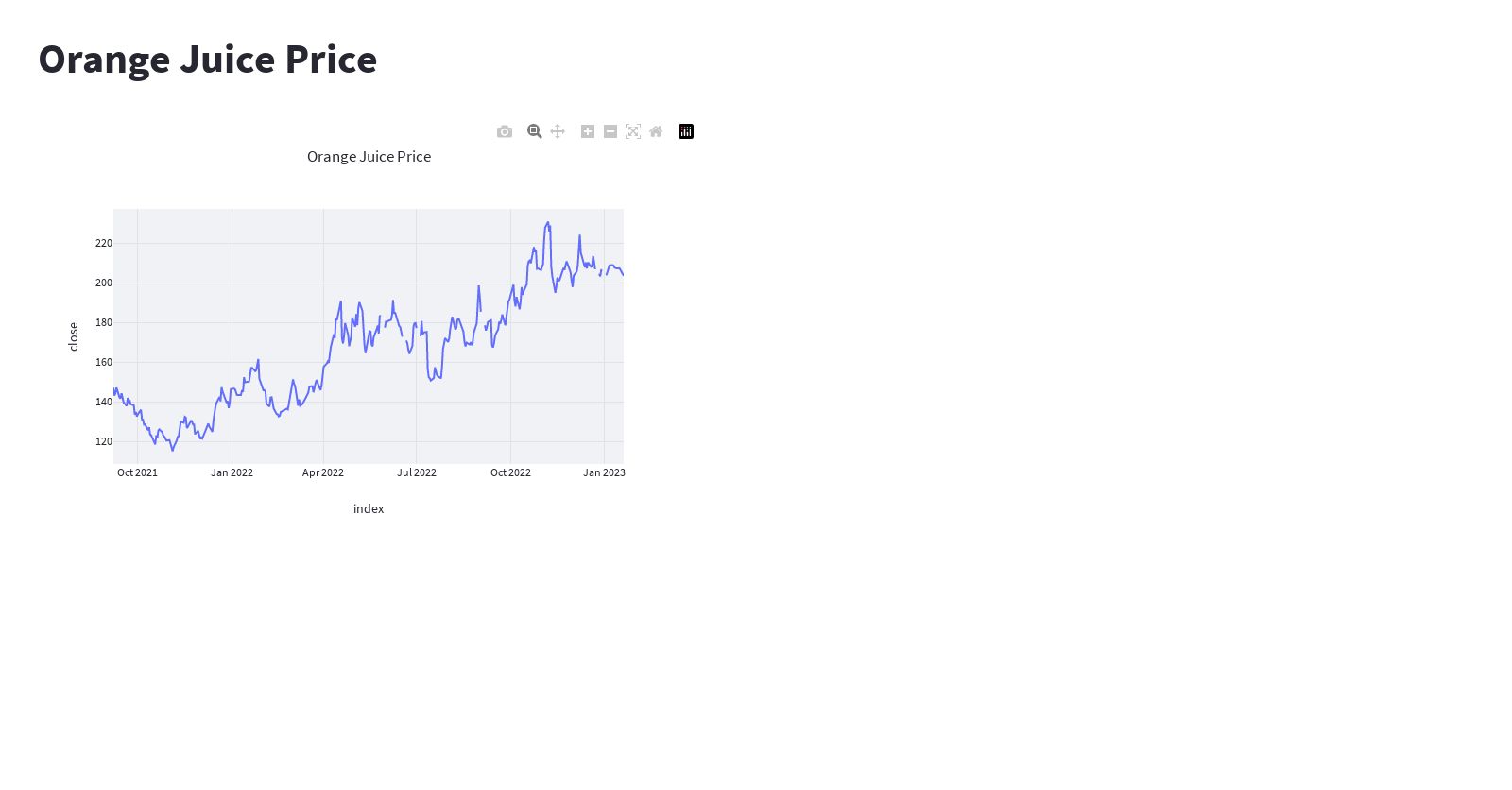
Task: Click the 'Apr 2022' x-axis label
Action: pyautogui.click(x=323, y=472)
